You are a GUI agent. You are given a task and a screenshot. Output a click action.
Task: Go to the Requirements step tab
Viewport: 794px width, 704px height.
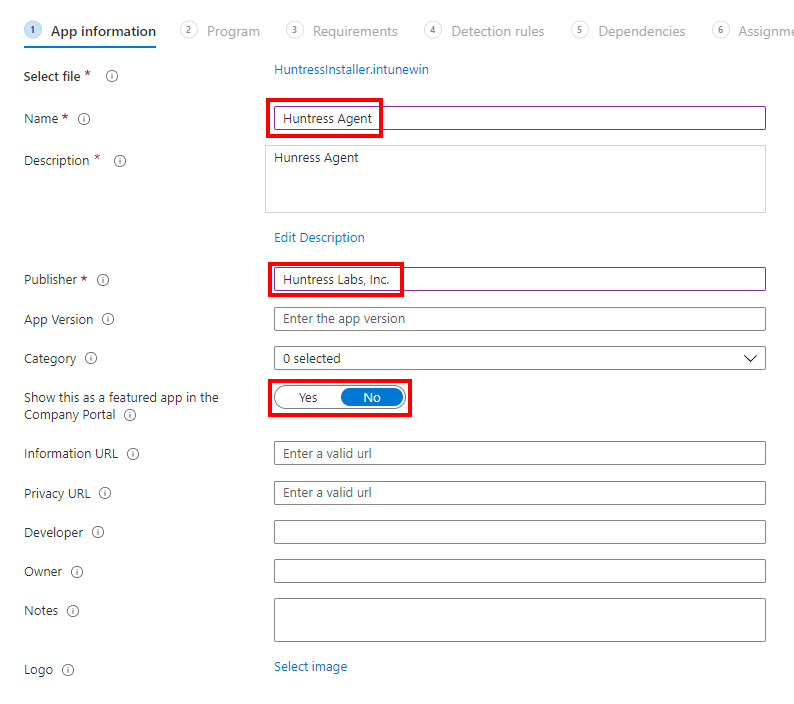[342, 31]
